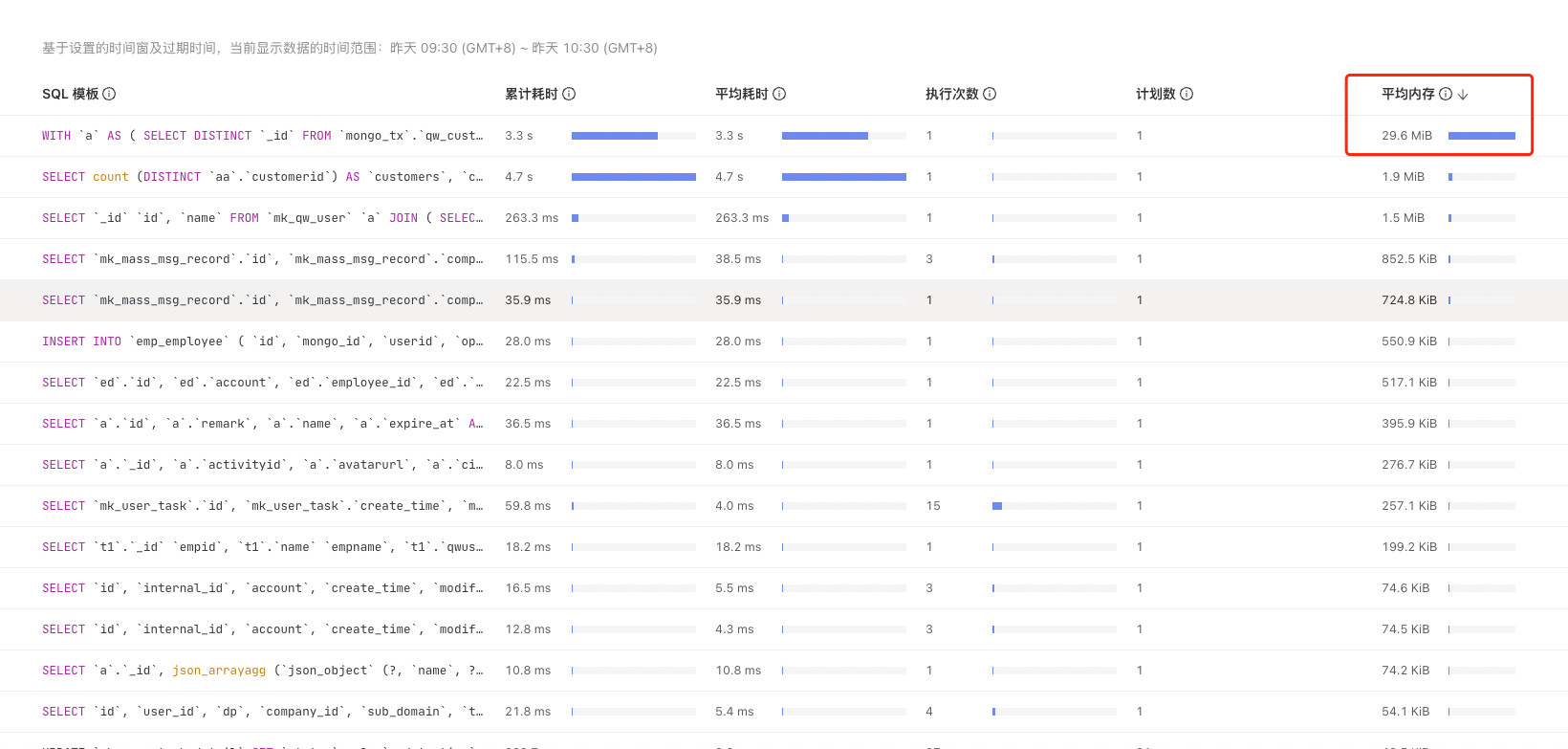Click info icon next to 累计耗时
The height and width of the screenshot is (749, 1568).
(569, 94)
